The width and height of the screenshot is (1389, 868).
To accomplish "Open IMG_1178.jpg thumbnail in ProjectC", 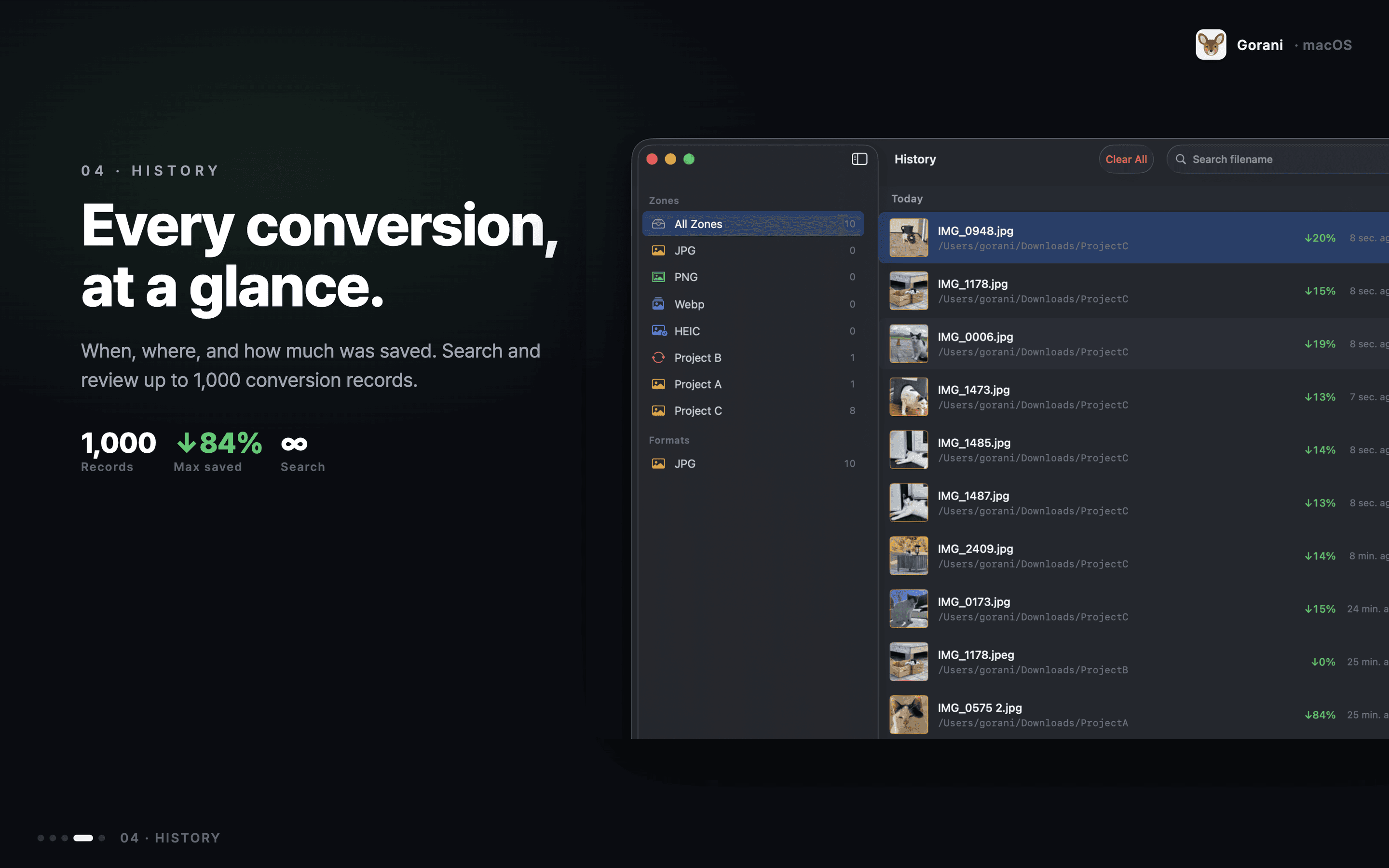I will point(909,290).
